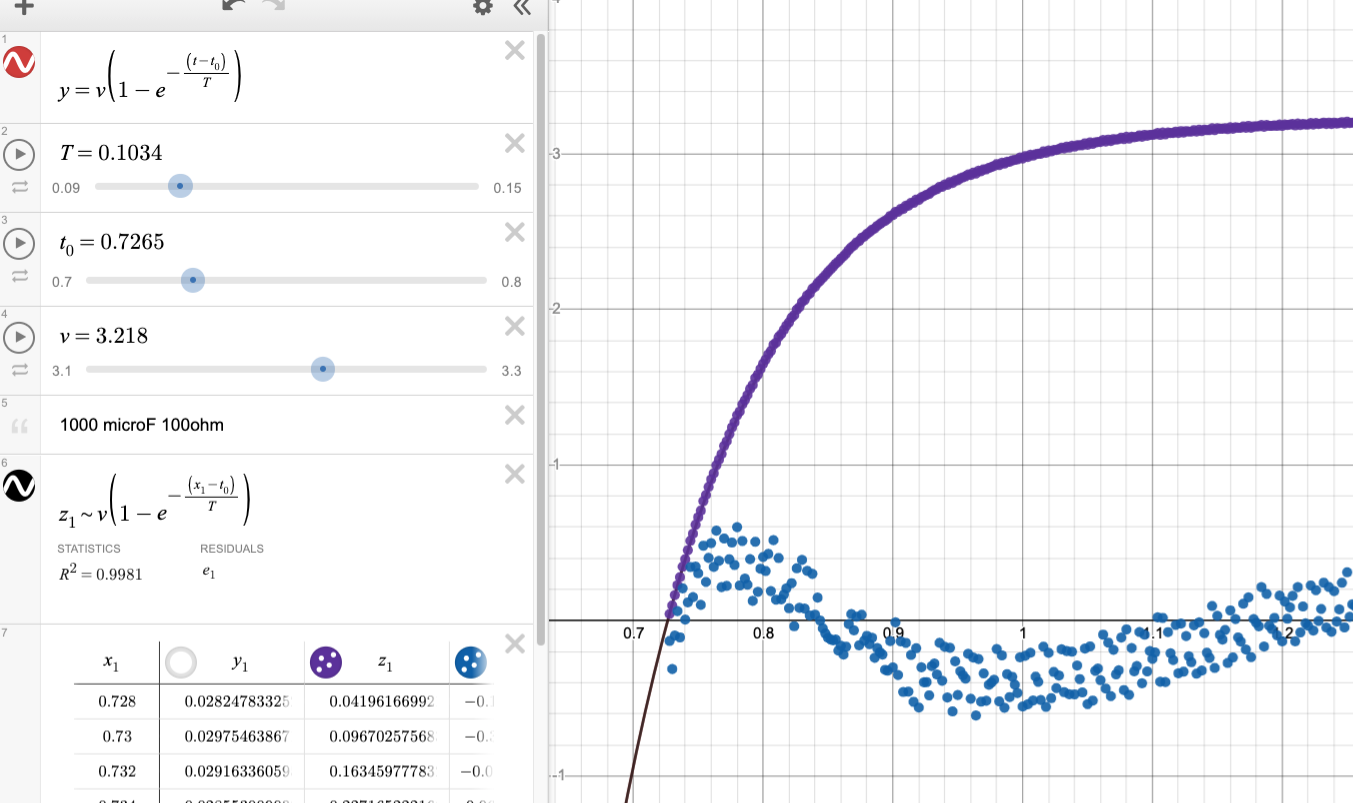The height and width of the screenshot is (803, 1353).
Task: Delete the regression expression 6
Action: (x=515, y=473)
